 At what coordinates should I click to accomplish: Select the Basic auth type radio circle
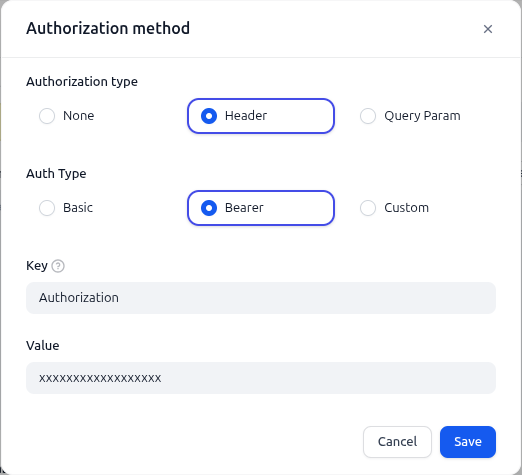tap(47, 208)
